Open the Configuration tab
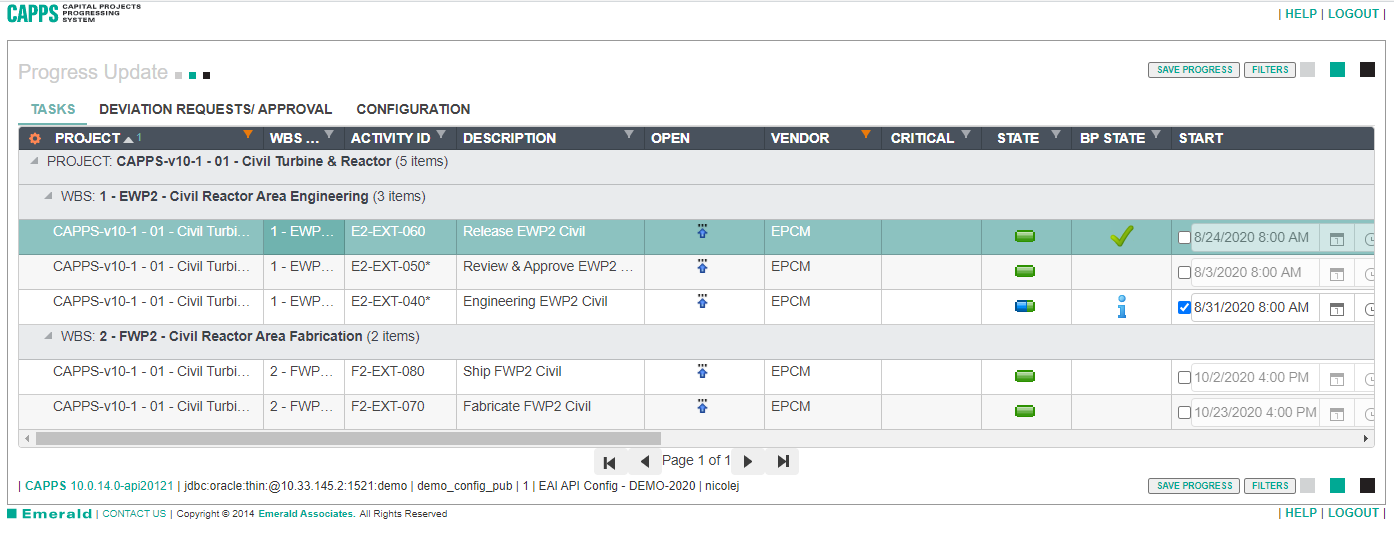The image size is (1394, 558). point(413,109)
